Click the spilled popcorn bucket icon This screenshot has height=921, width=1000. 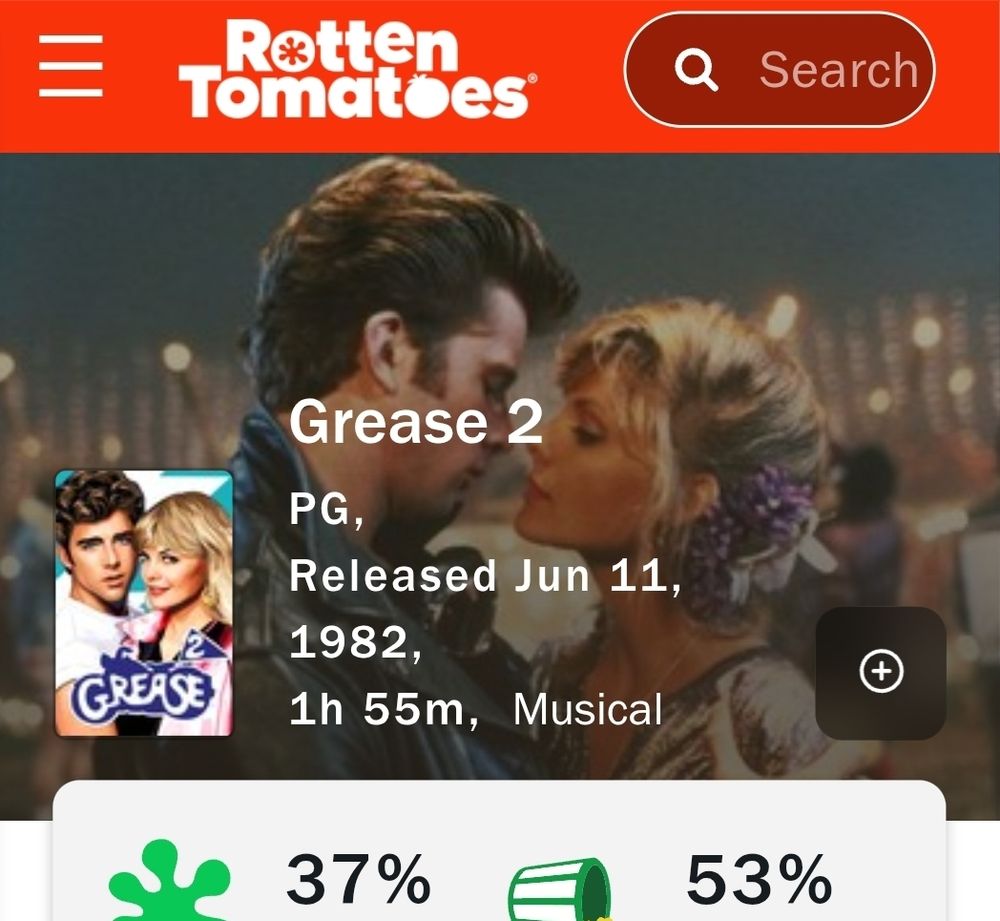click(x=559, y=890)
